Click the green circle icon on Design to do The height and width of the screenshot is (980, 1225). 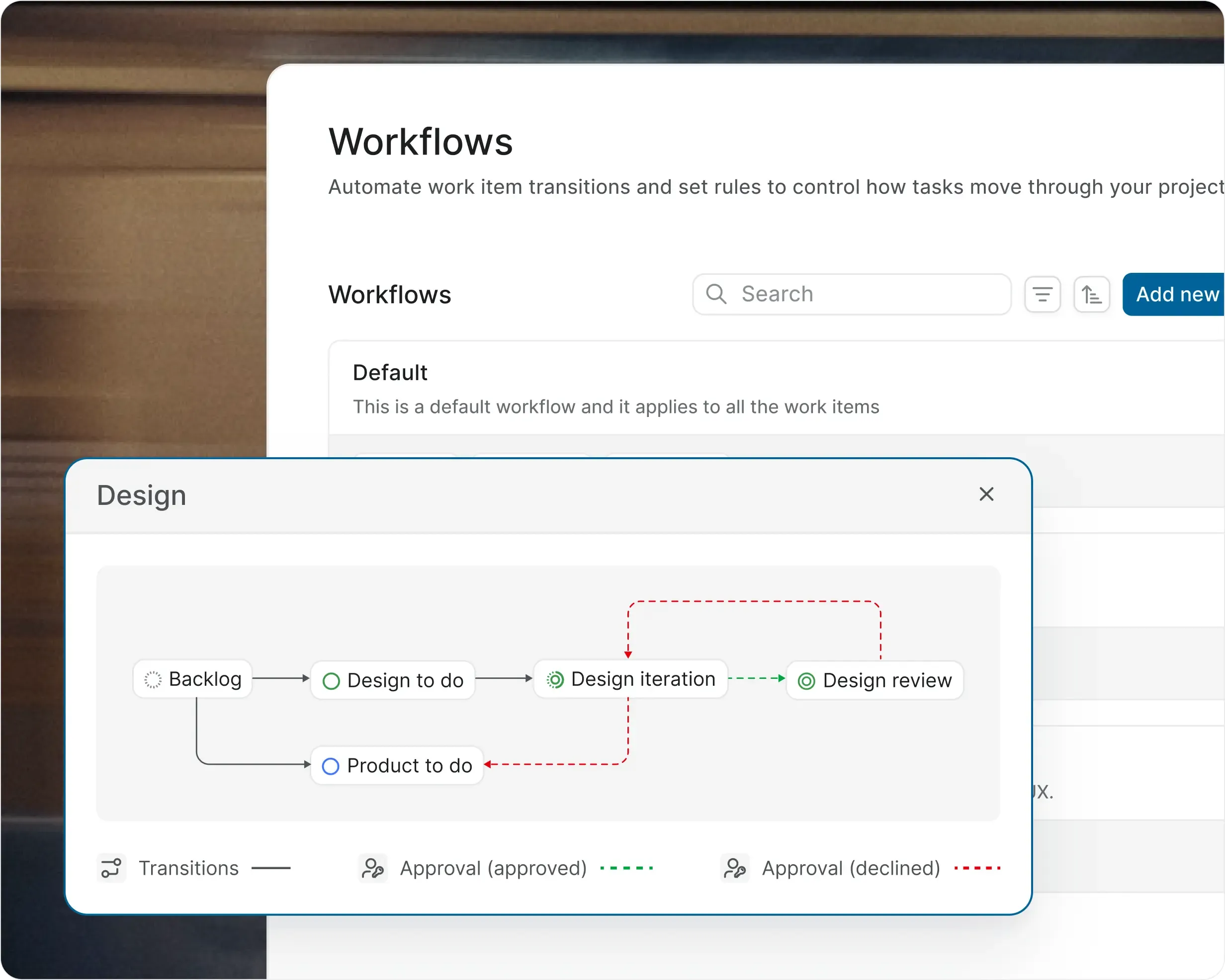[331, 681]
